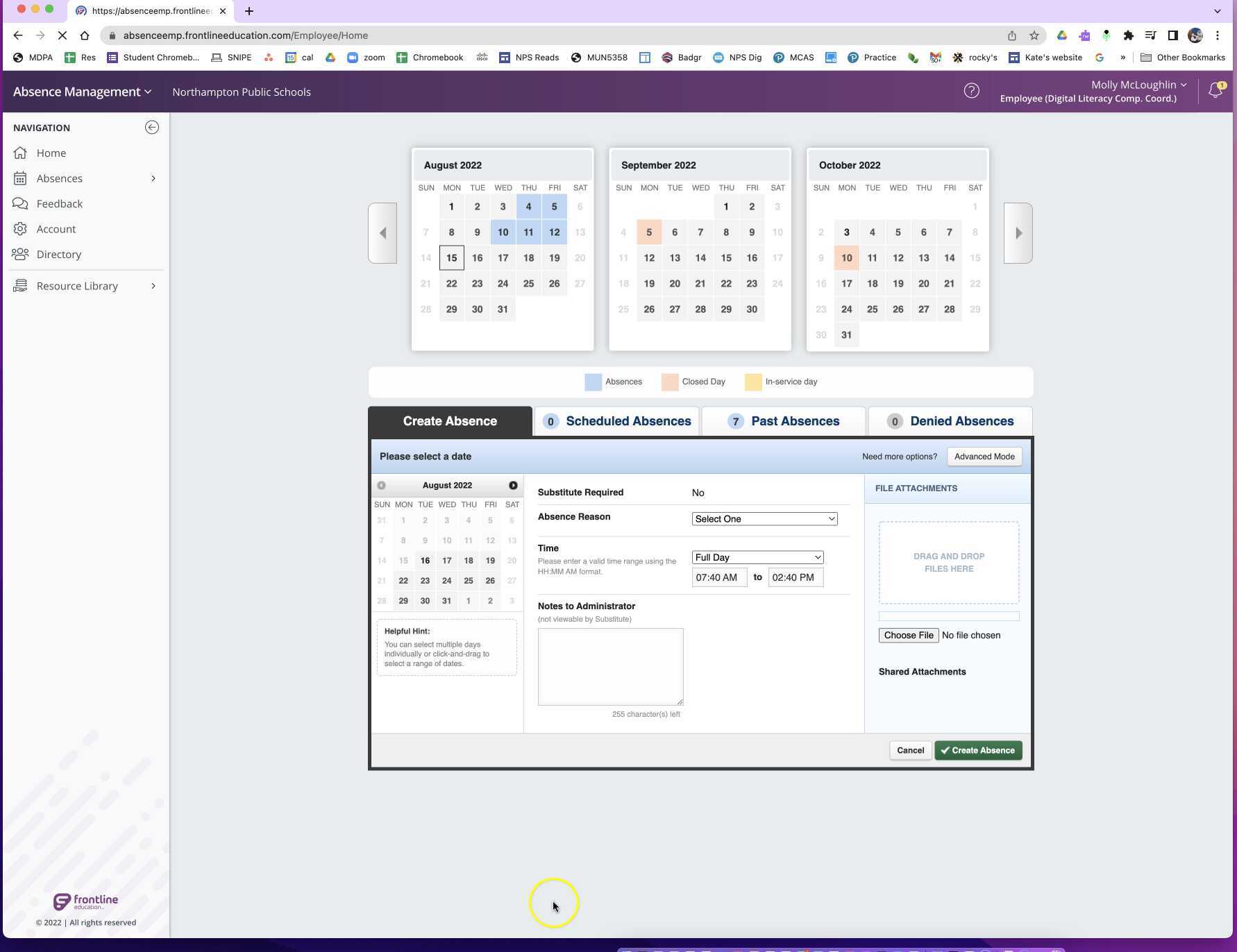Collapse the navigation sidebar
This screenshot has height=952, width=1237.
[x=152, y=127]
